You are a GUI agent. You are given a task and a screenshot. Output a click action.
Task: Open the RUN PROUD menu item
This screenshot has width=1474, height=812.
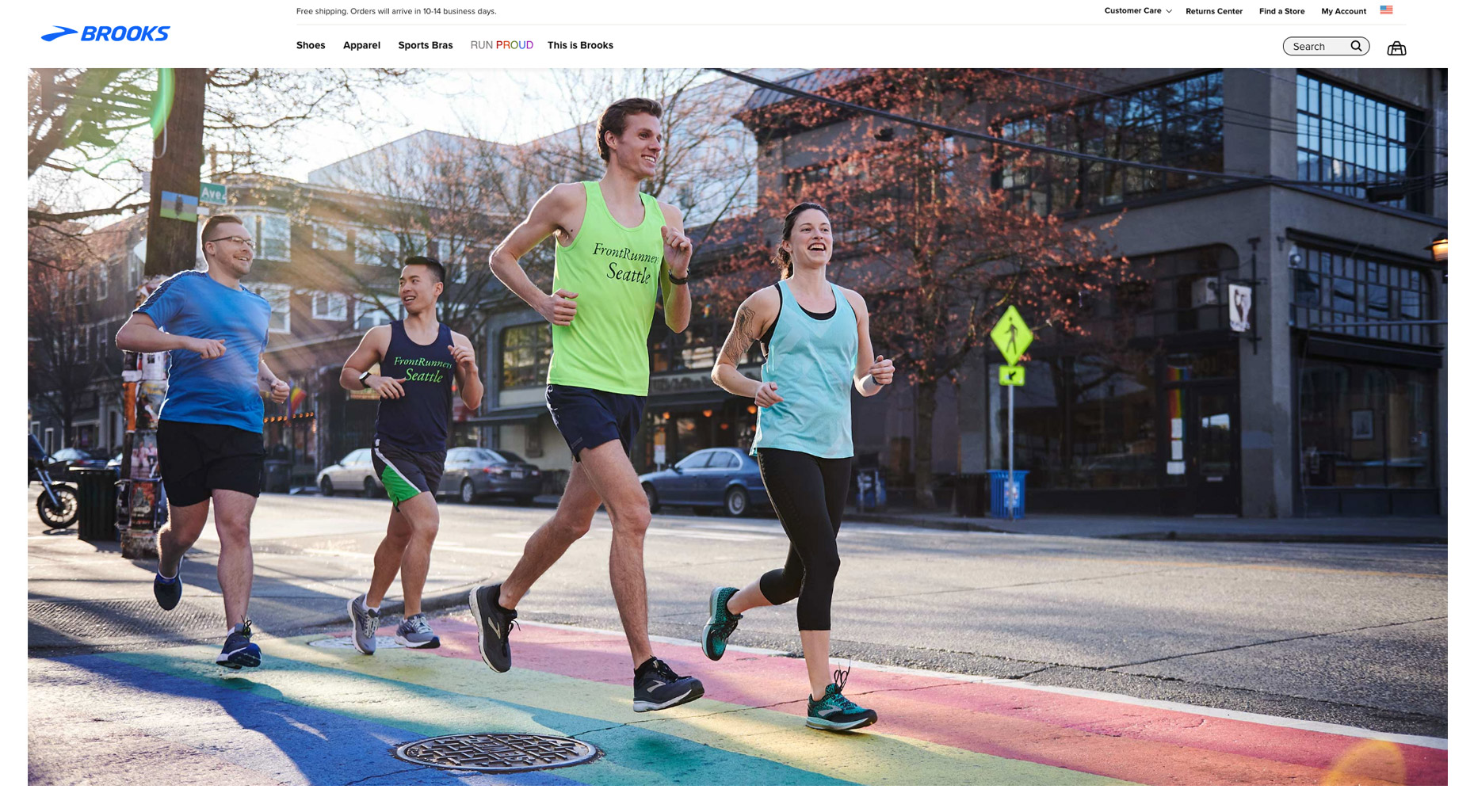point(502,45)
